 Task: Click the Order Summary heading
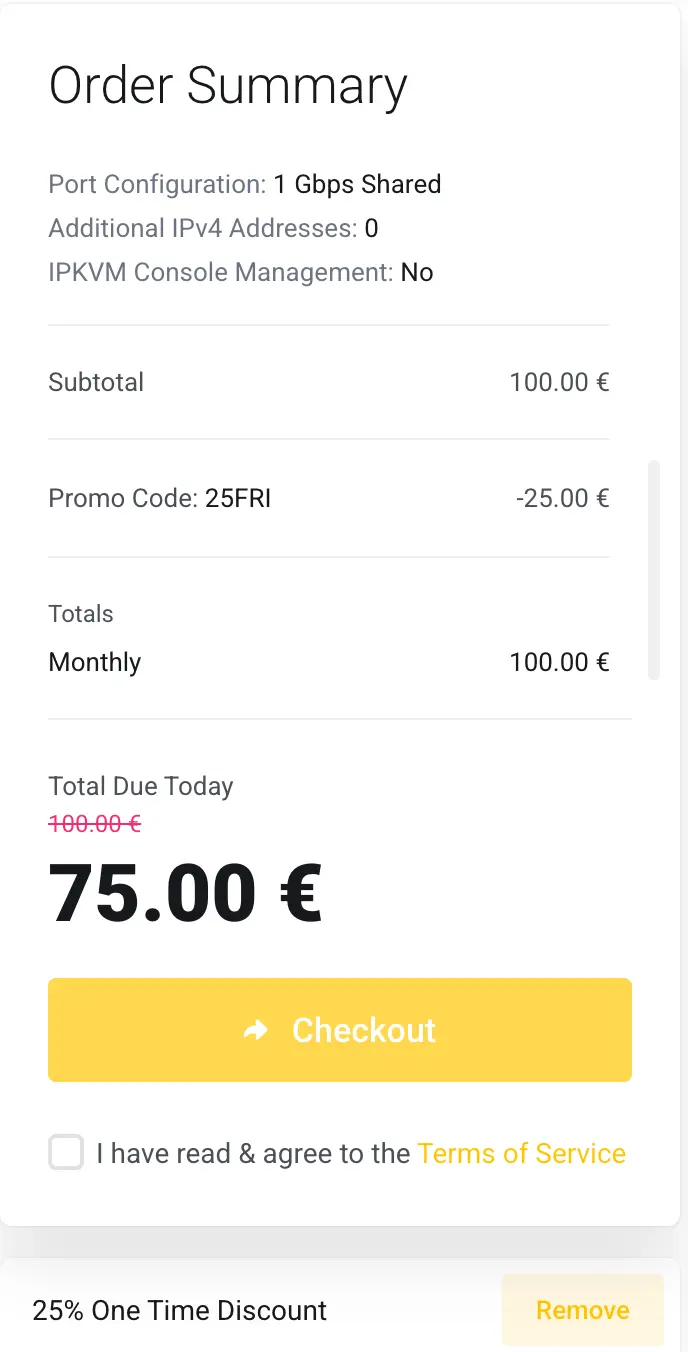tap(228, 85)
